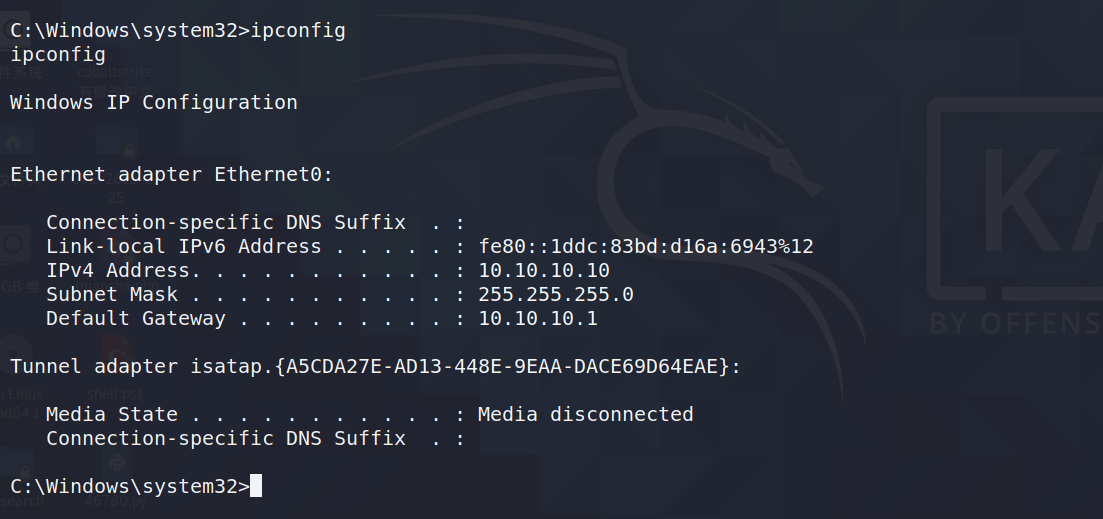Click the 'Ethernet adapter Ethernet0:' line
Screen dimensions: 1103x519
[x=172, y=174]
